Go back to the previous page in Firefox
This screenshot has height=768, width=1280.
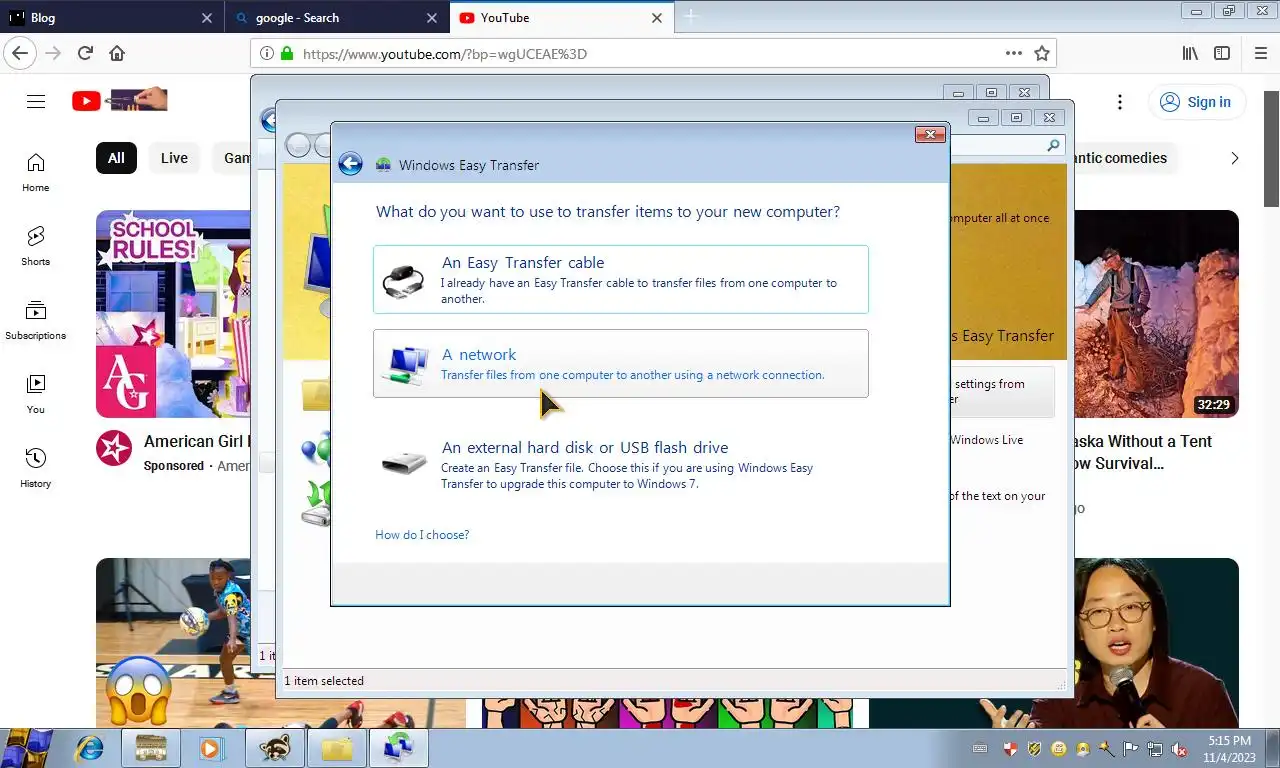coord(20,53)
